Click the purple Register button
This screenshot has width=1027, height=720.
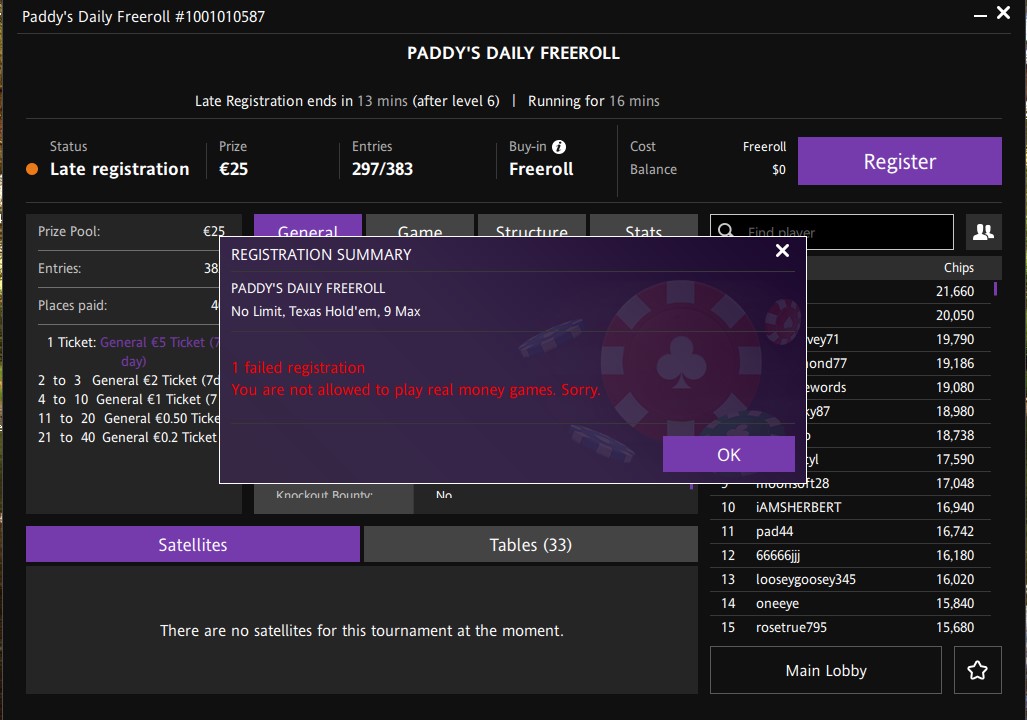pos(899,161)
